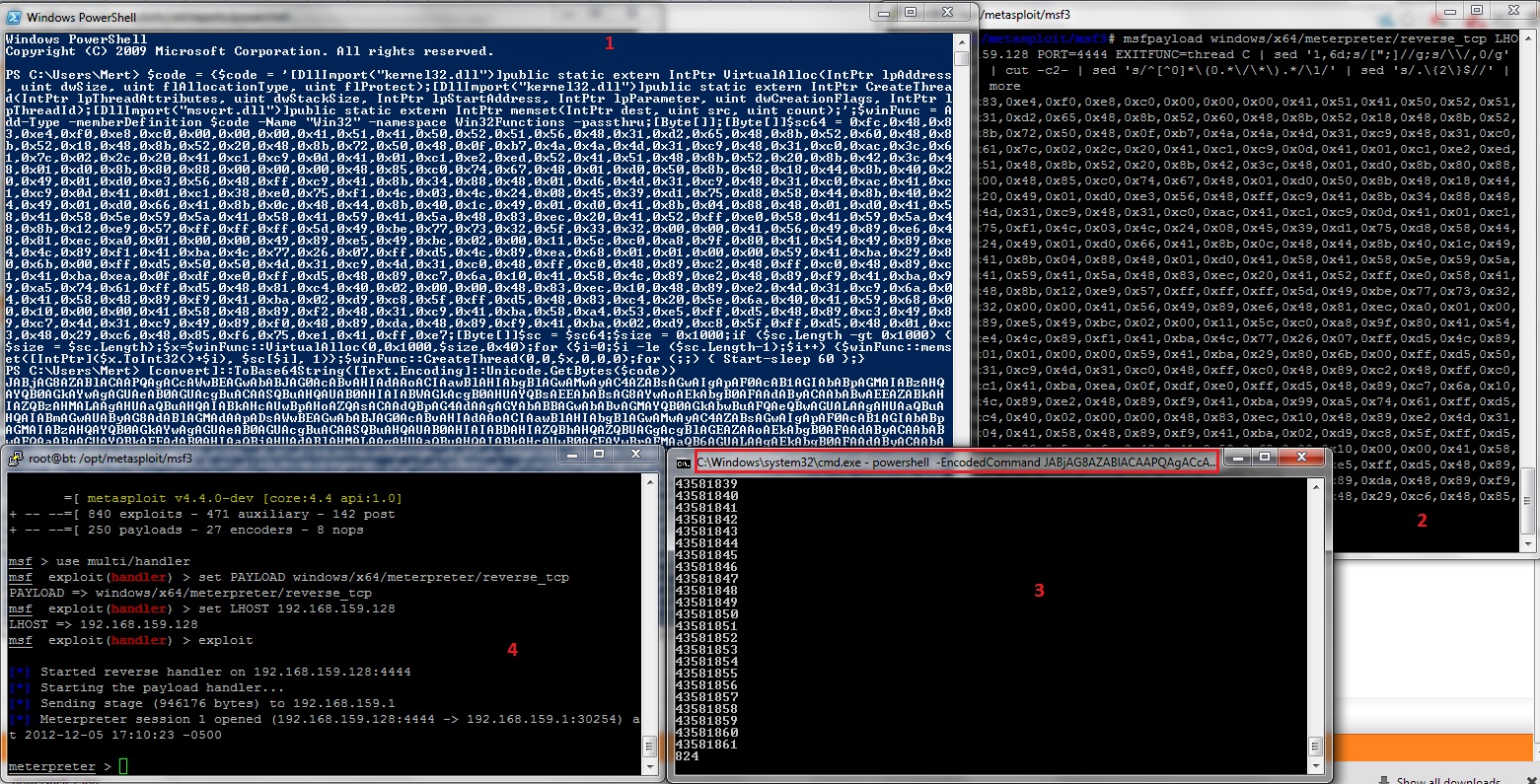1540x784 pixels.
Task: Click the '/metasploit/msf3' window title text
Action: coord(1026,15)
